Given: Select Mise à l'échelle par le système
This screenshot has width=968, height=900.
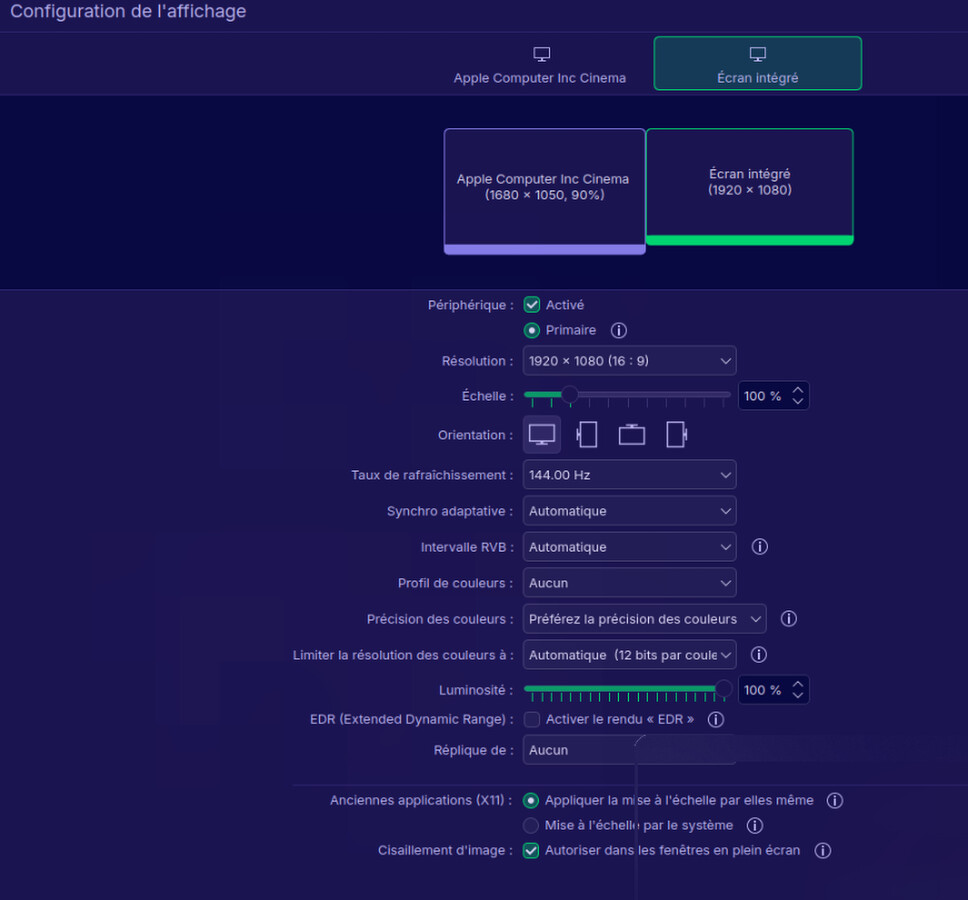Looking at the screenshot, I should click(x=532, y=826).
